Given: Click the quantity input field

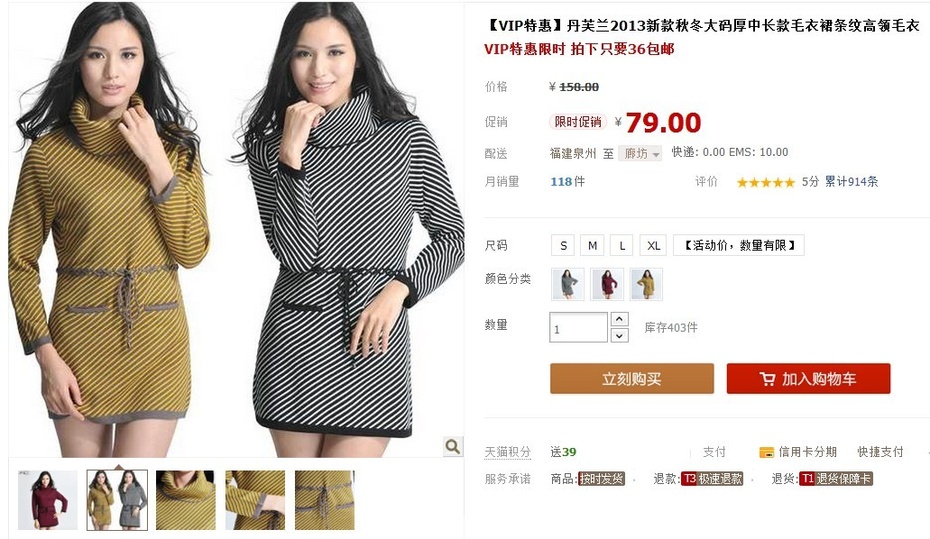Looking at the screenshot, I should [578, 327].
